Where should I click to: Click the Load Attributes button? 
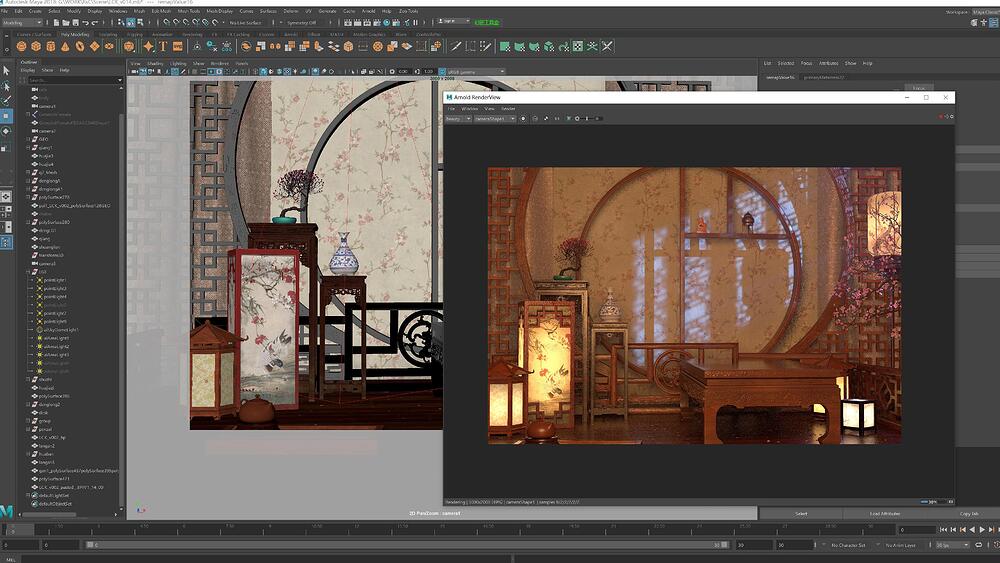[x=885, y=513]
